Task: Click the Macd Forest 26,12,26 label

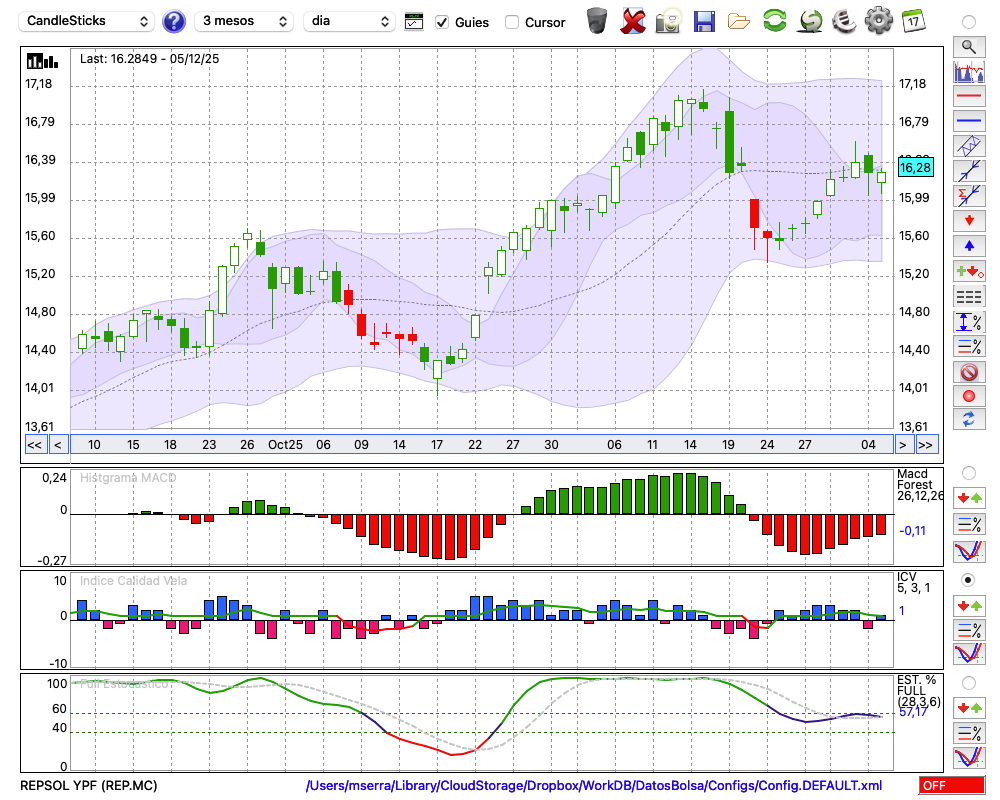Action: pos(920,485)
